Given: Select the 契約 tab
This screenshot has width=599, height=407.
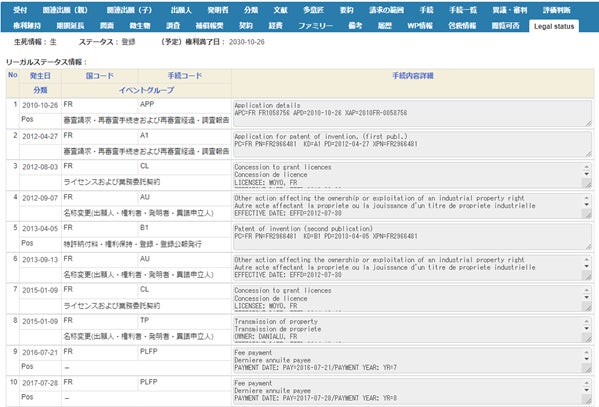Looking at the screenshot, I should point(246,26).
